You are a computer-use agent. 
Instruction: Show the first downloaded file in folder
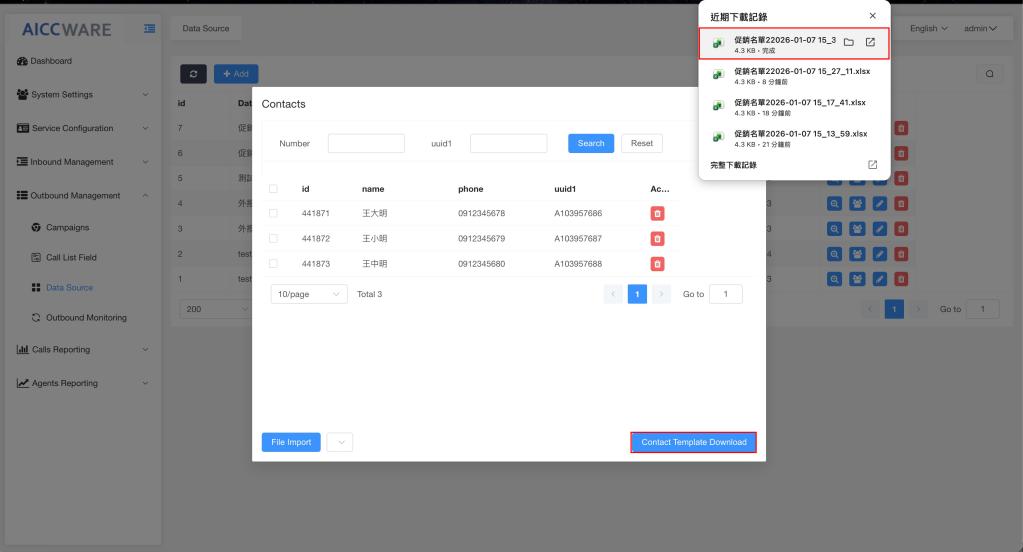(849, 42)
